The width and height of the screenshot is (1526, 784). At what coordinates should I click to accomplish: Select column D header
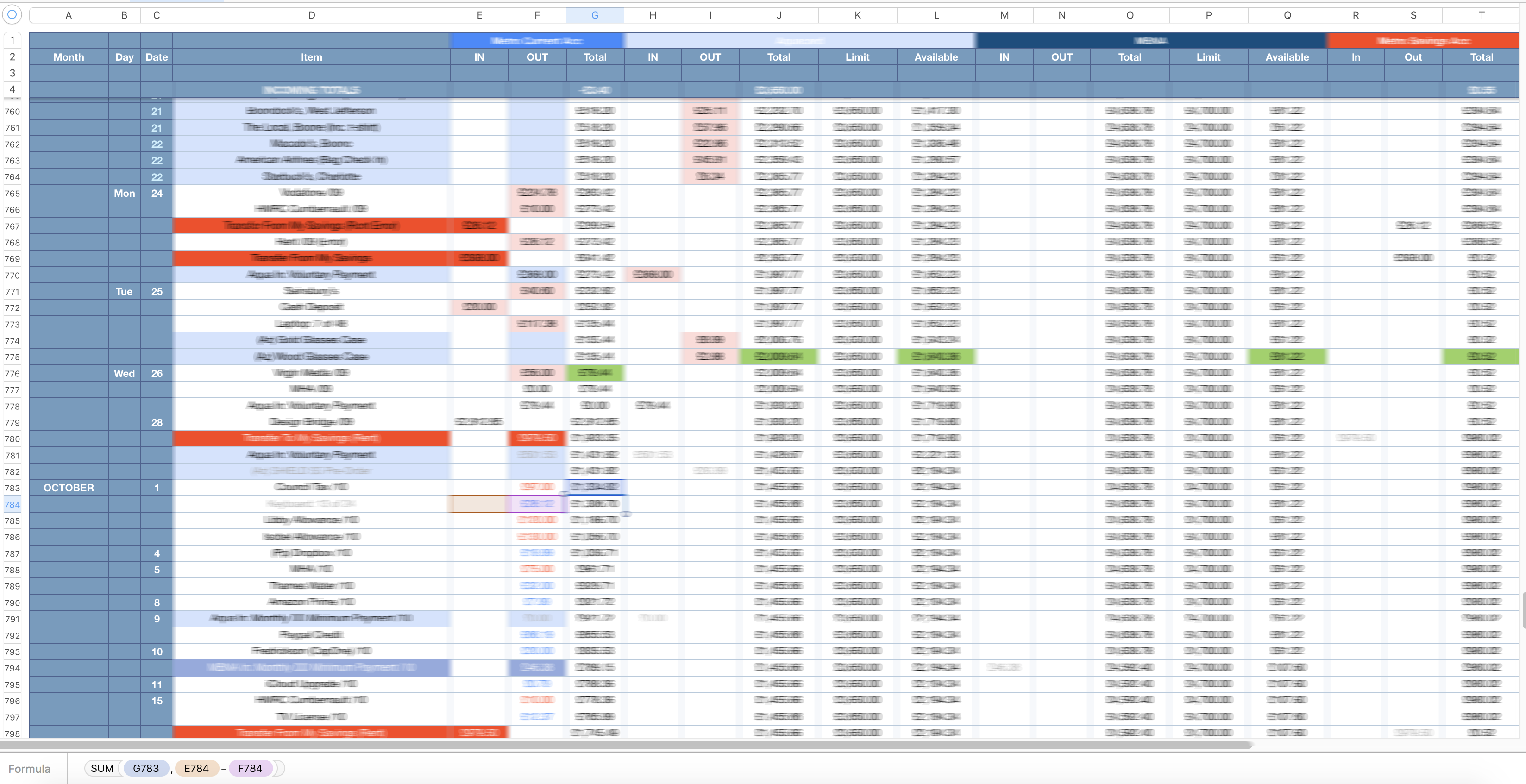[x=311, y=15]
